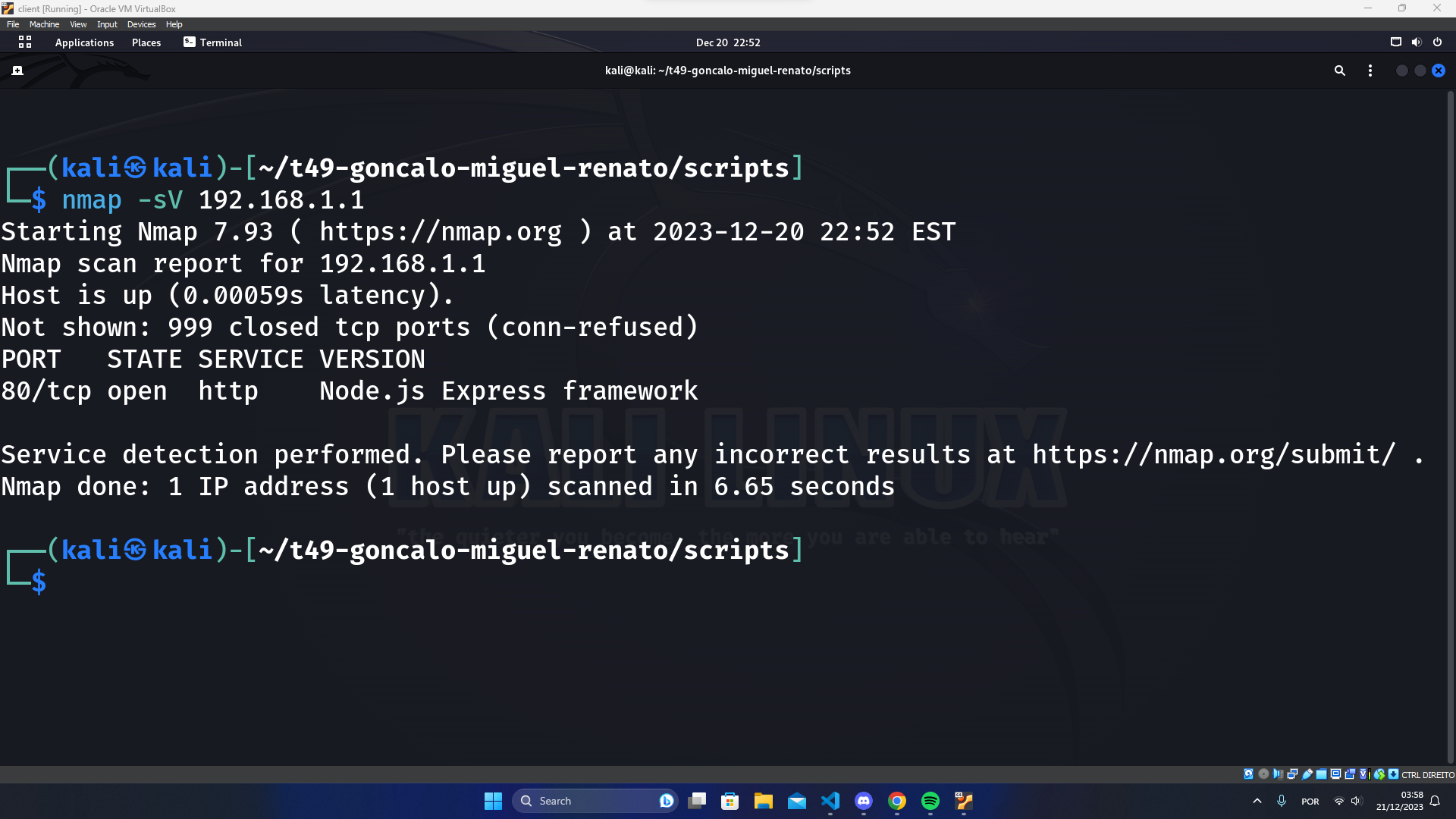Click the network connectivity icon in system tray
Image resolution: width=1456 pixels, height=819 pixels.
click(x=1337, y=800)
